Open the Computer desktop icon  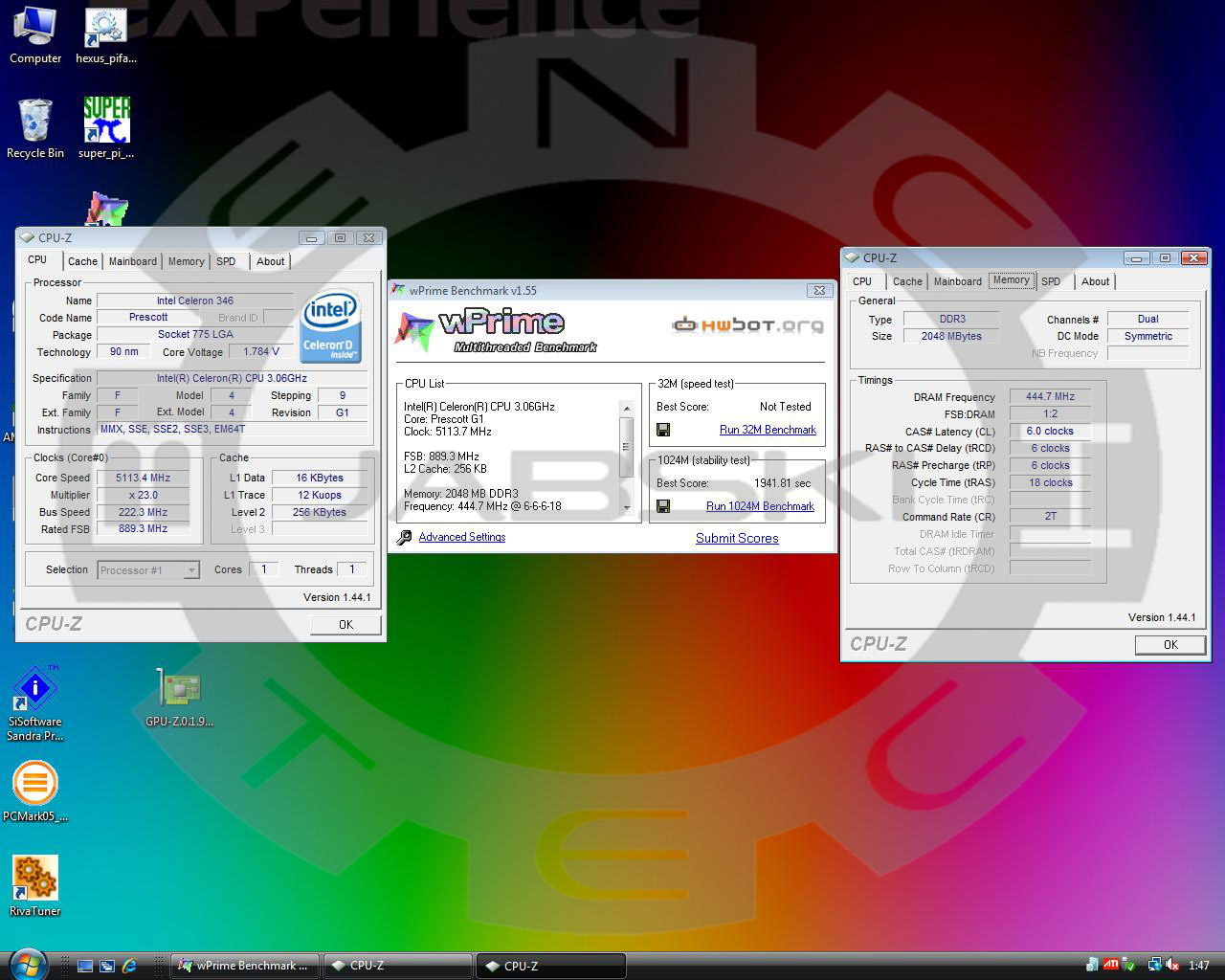pyautogui.click(x=34, y=35)
